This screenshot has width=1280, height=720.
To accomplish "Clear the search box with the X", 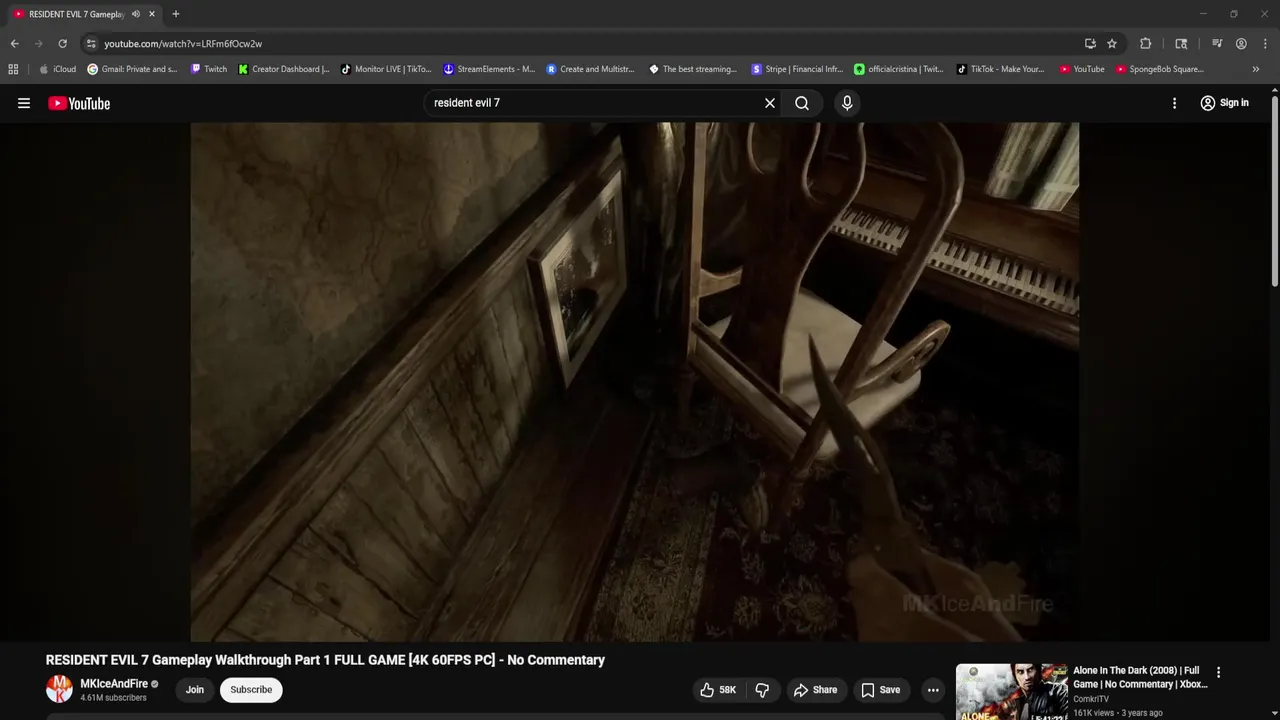I will pos(770,103).
